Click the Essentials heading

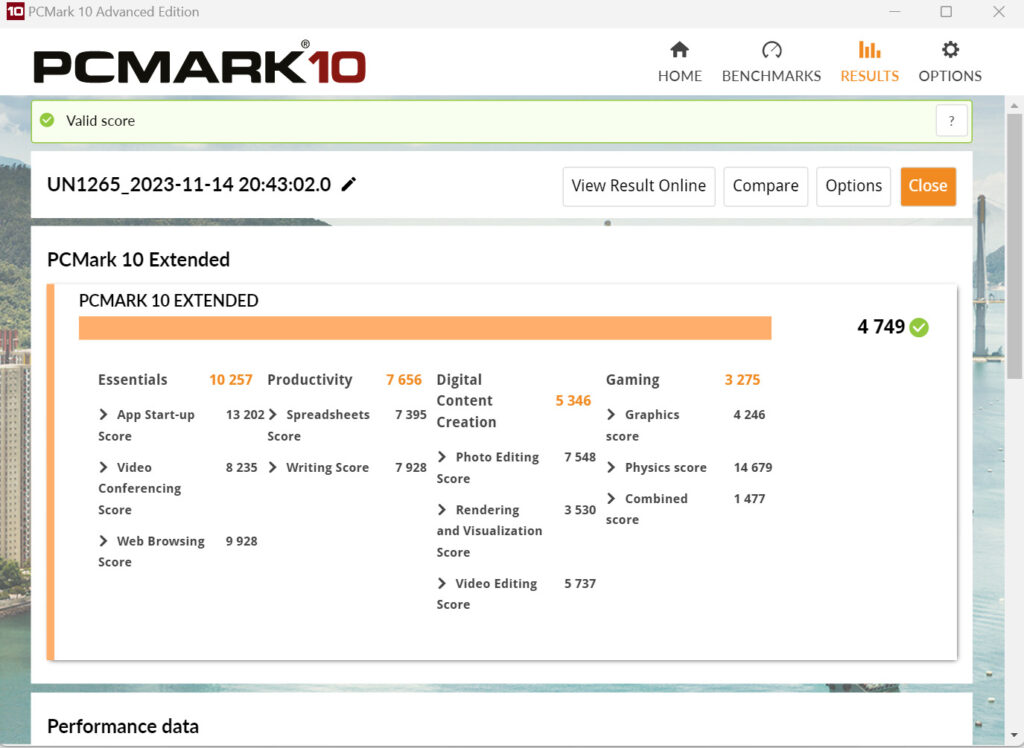pyautogui.click(x=133, y=380)
